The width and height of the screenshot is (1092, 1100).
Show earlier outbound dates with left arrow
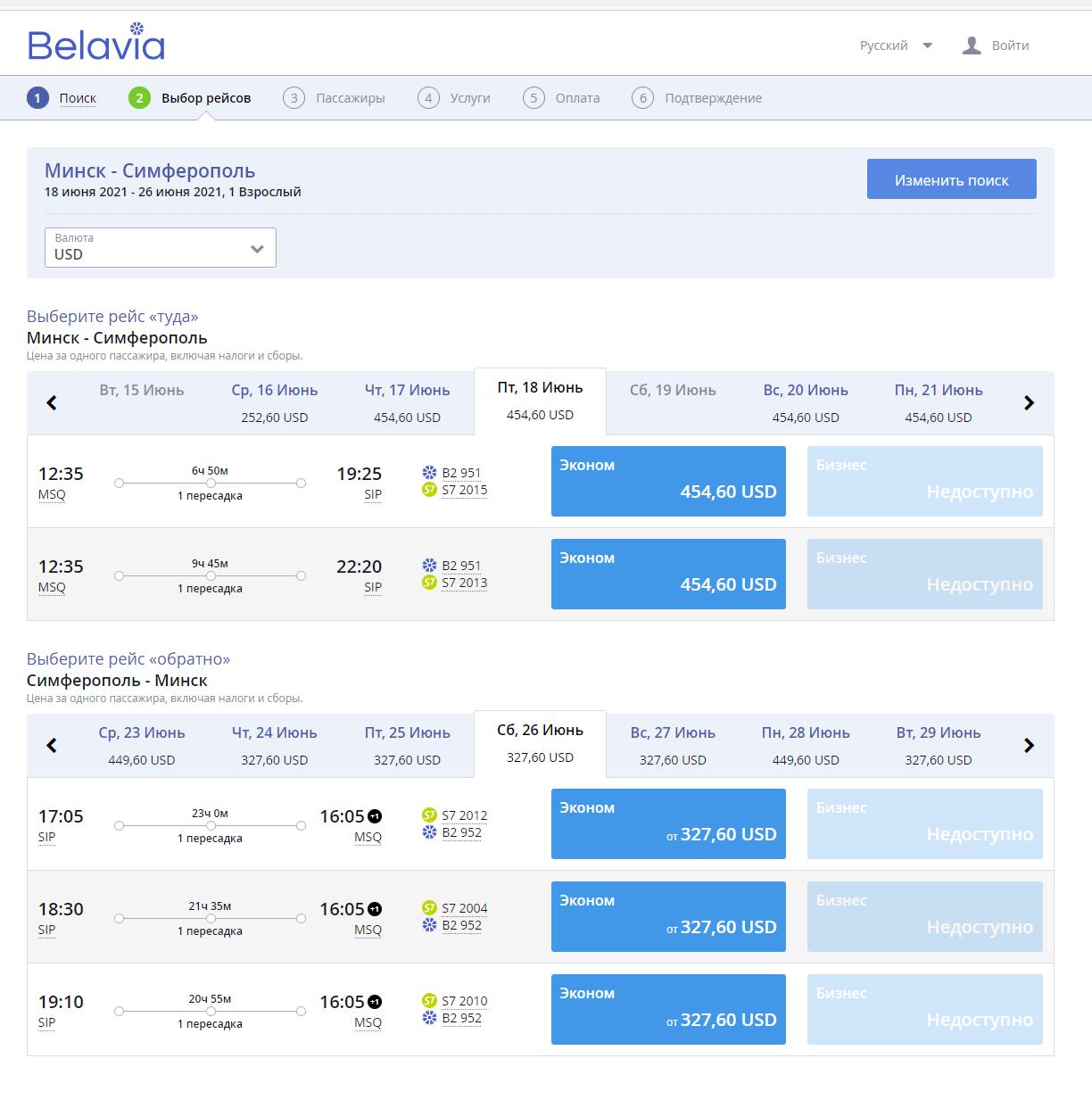52,403
